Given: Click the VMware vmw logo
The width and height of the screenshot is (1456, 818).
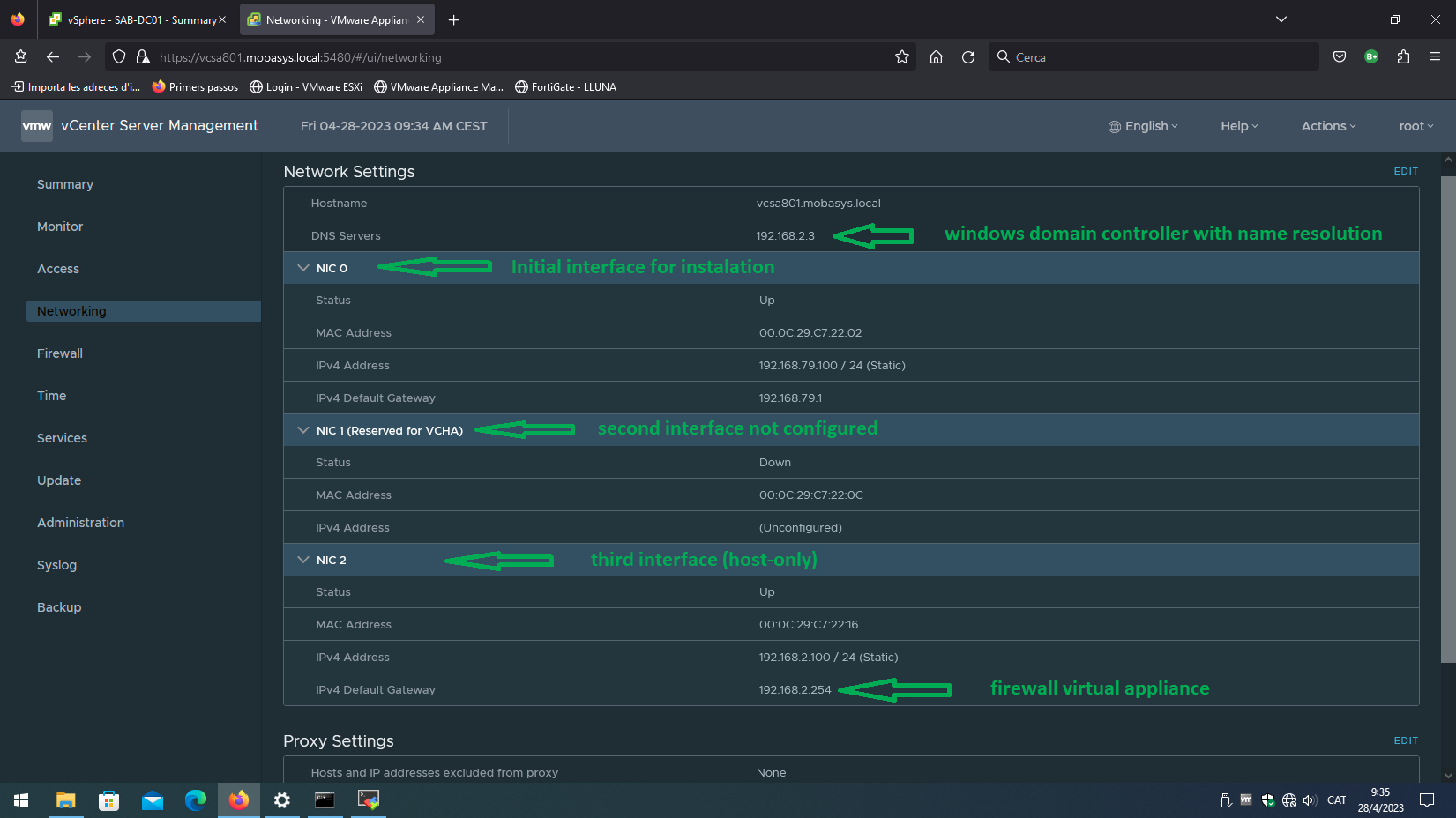Looking at the screenshot, I should point(37,126).
